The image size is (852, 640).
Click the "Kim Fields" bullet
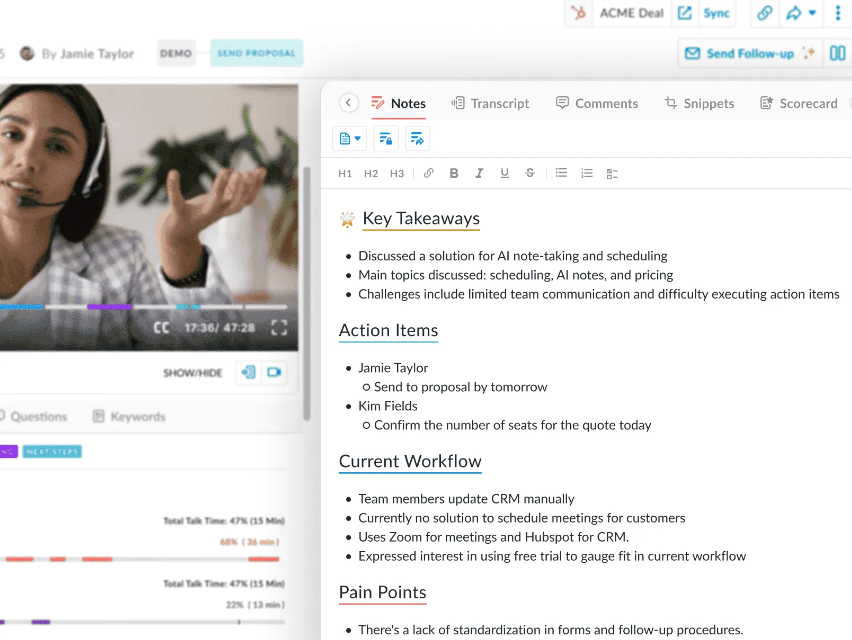[x=388, y=406]
